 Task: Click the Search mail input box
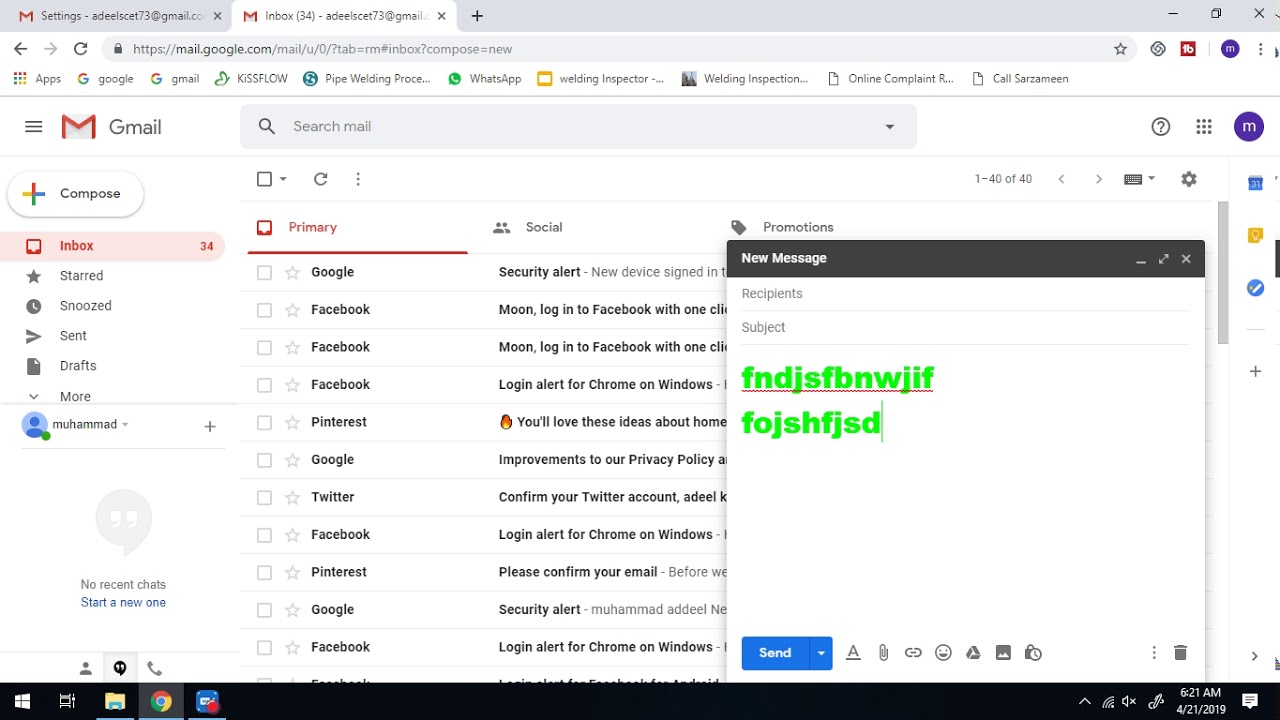578,126
